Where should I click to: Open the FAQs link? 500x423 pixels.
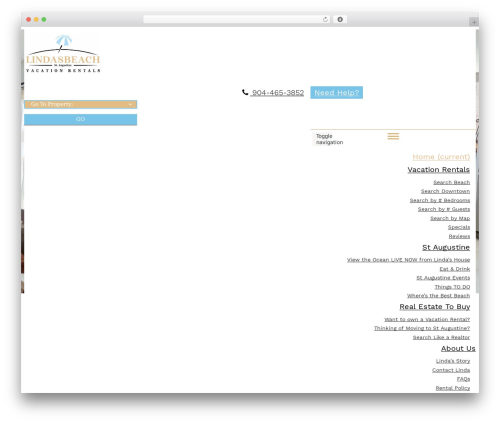click(463, 379)
